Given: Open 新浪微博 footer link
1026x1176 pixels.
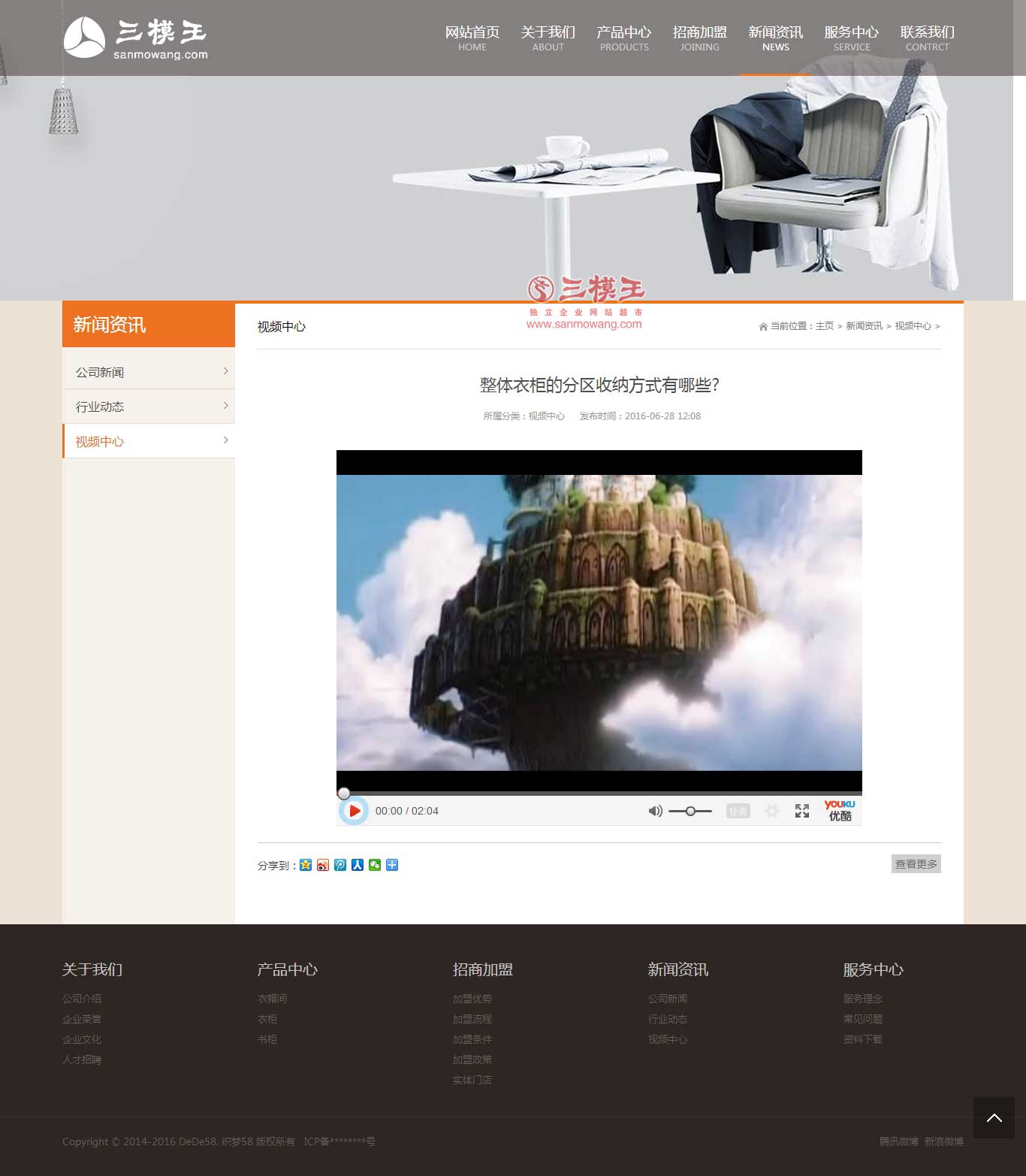Looking at the screenshot, I should [944, 1141].
